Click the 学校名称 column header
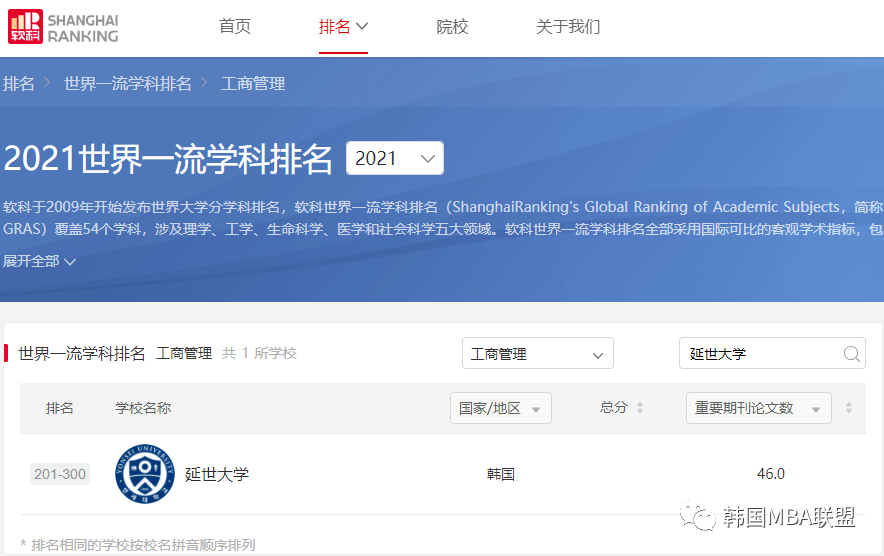 143,408
